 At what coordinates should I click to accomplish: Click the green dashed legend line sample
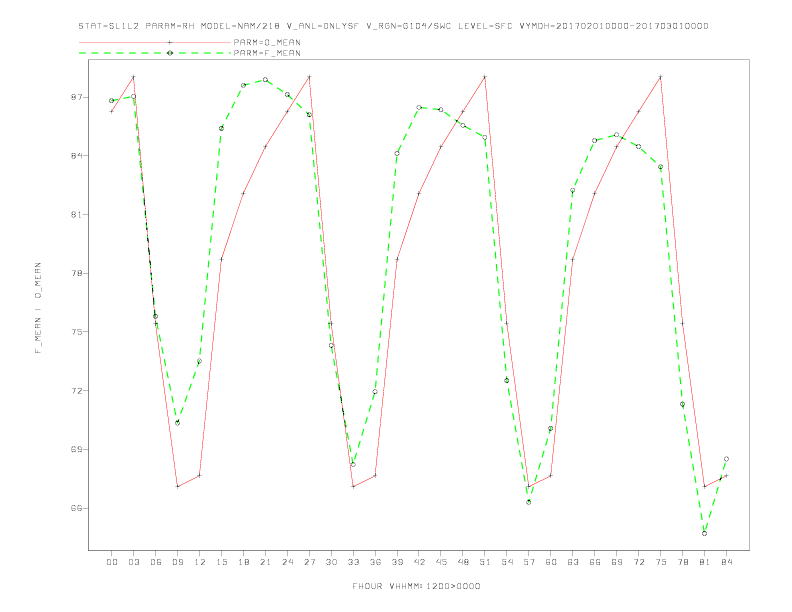pos(155,53)
